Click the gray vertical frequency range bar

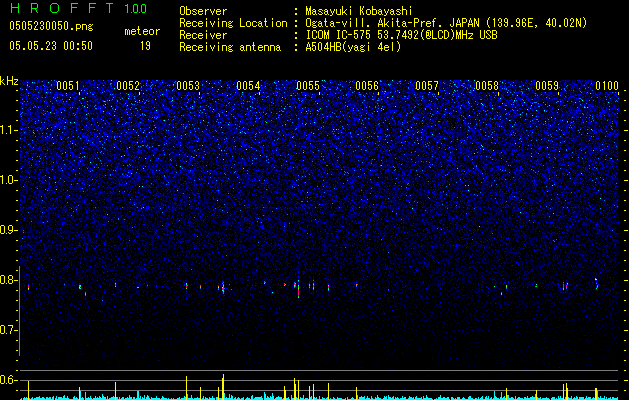20,311
